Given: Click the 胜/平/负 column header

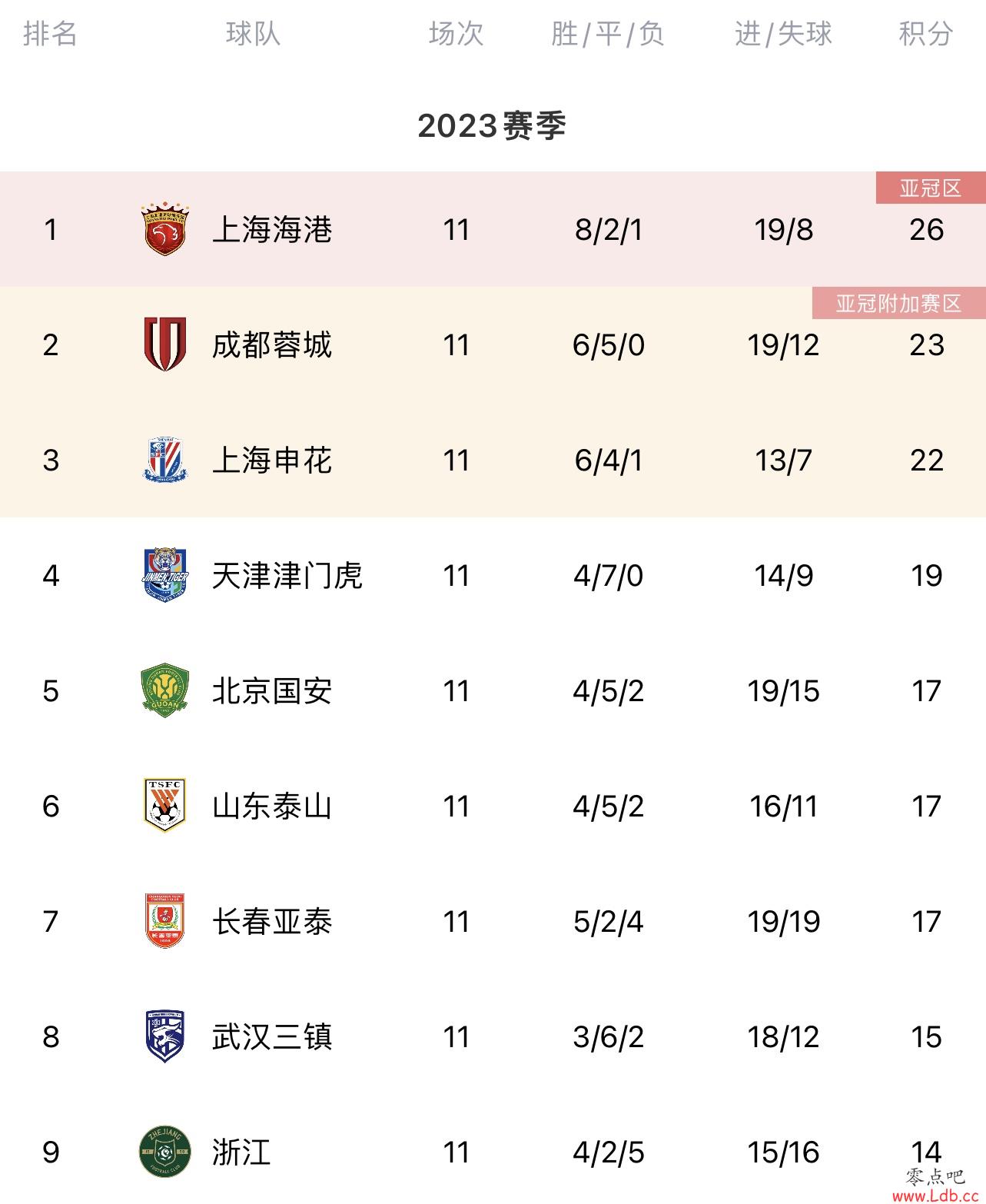Looking at the screenshot, I should coord(608,34).
